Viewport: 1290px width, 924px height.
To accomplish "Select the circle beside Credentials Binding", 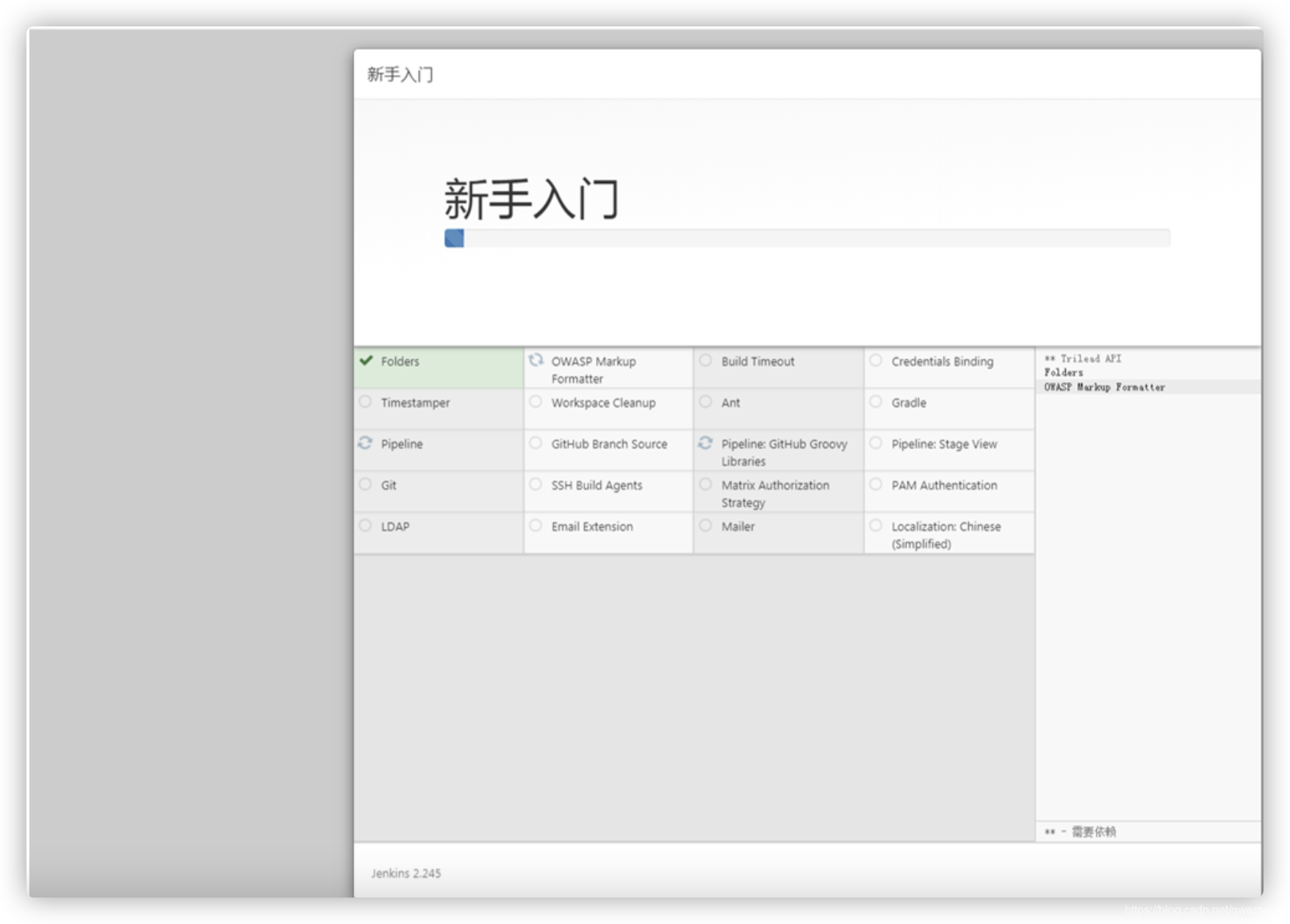I will pos(876,361).
